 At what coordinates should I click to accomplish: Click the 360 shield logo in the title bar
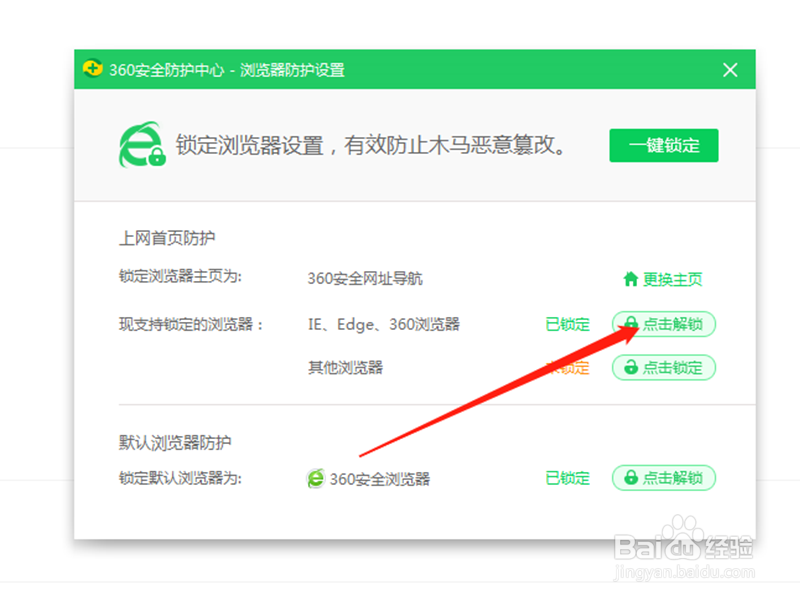[x=93, y=68]
